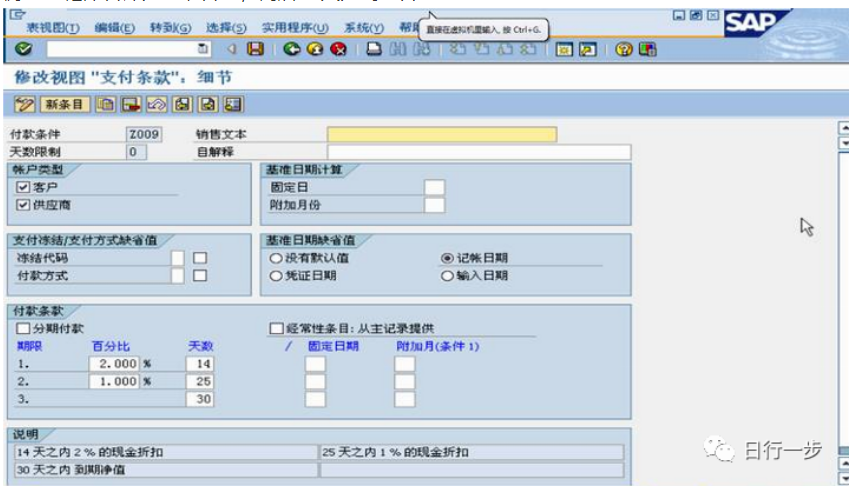The image size is (854, 487).
Task: Open the 实用程序(U) menu
Action: point(295,27)
